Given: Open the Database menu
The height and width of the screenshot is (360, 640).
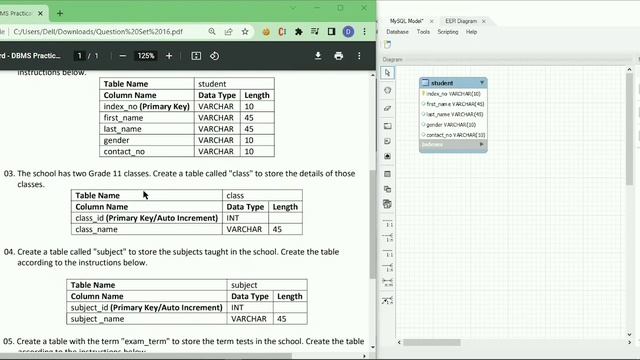Looking at the screenshot, I should pos(397,32).
